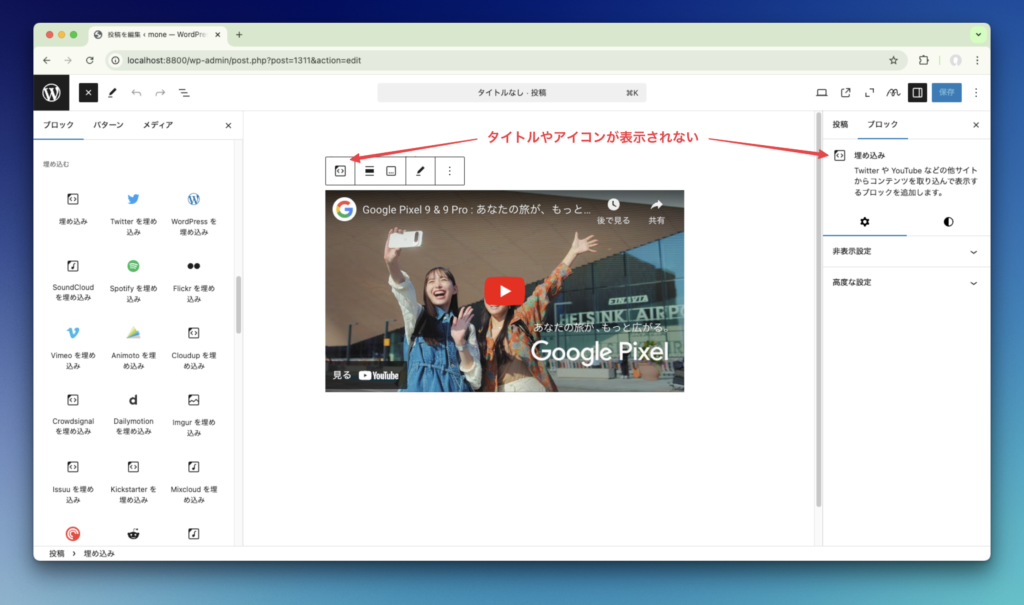This screenshot has width=1024, height=605.
Task: Close the block inserter panel
Action: pyautogui.click(x=228, y=125)
